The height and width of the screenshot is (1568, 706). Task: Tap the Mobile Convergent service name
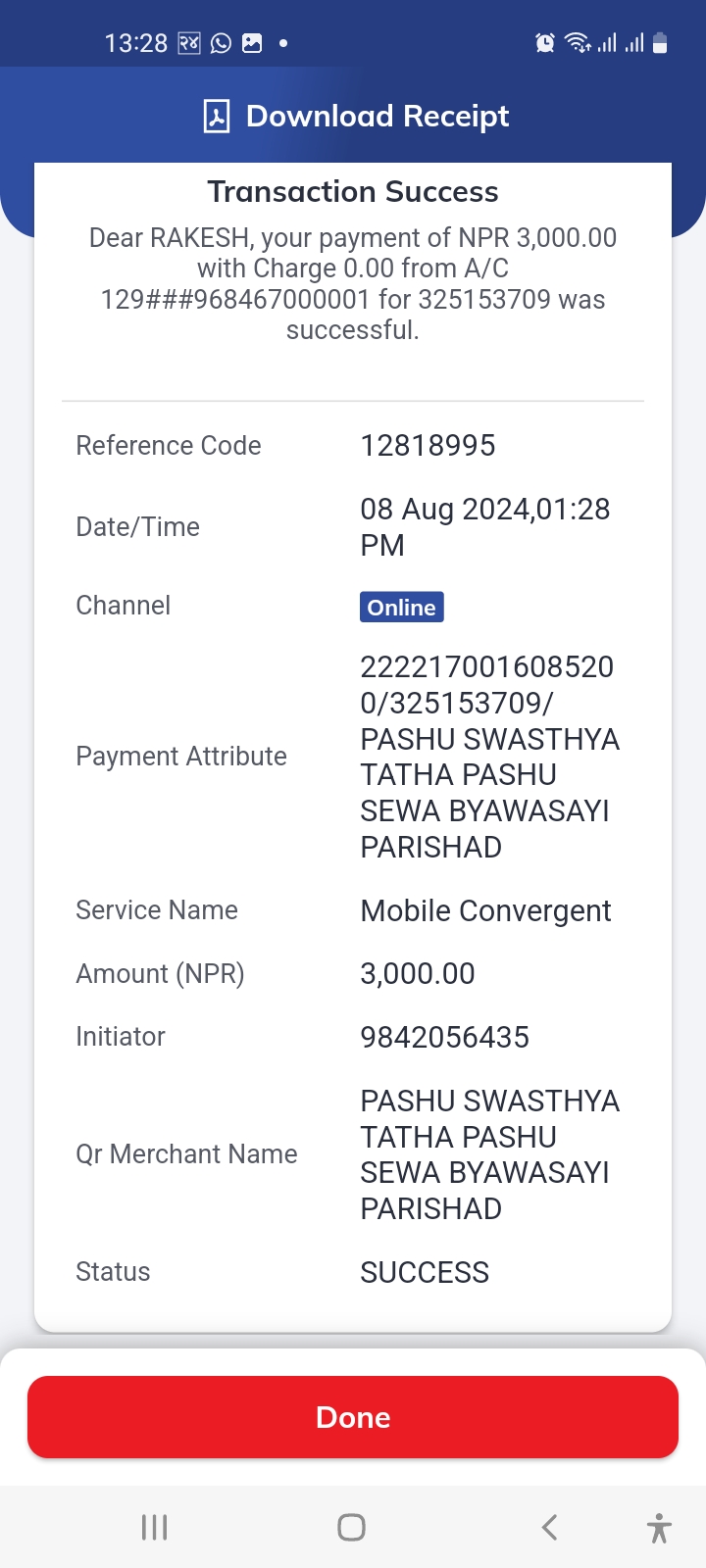[486, 911]
